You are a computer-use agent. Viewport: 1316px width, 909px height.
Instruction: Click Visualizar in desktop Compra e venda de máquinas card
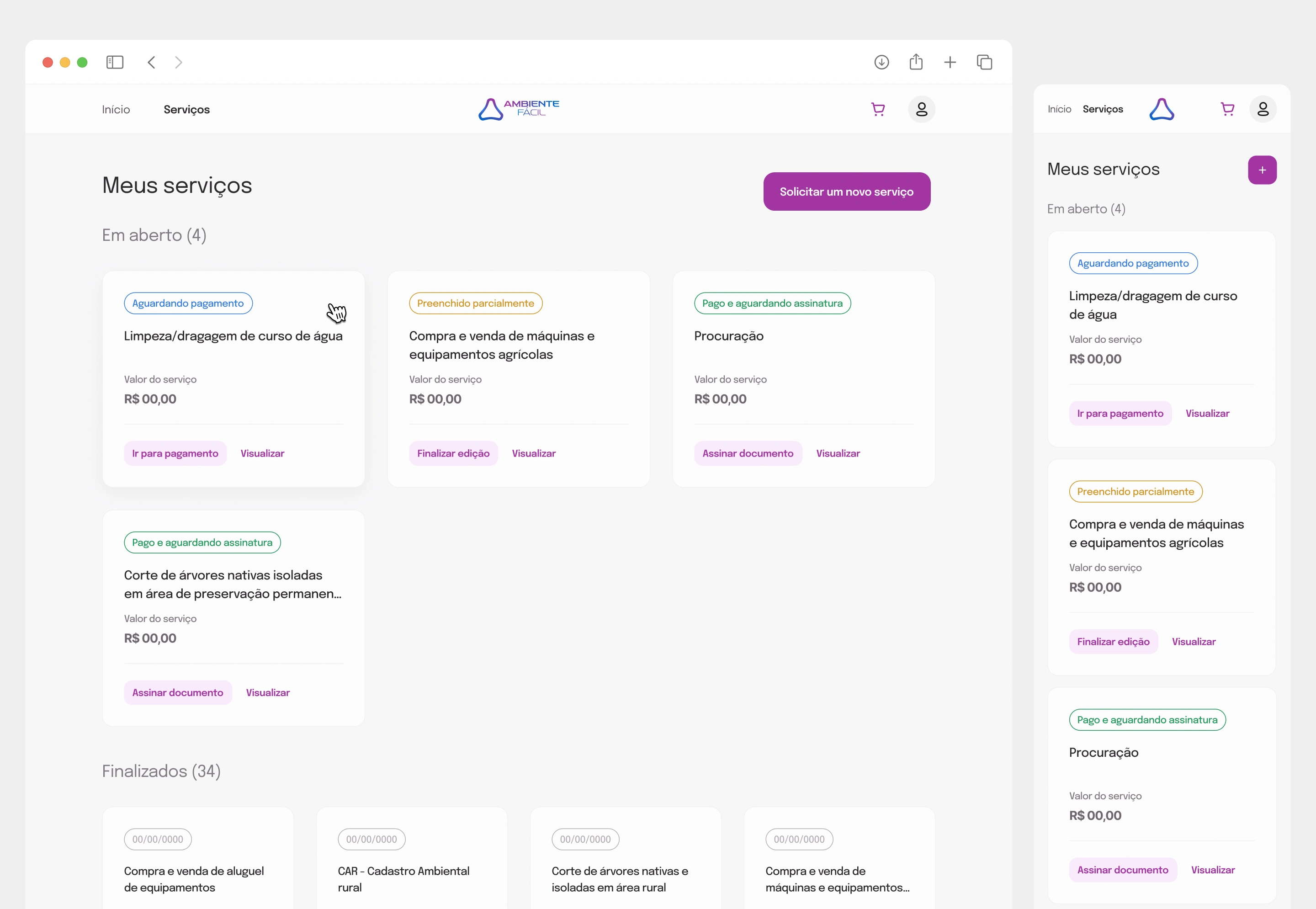click(534, 453)
